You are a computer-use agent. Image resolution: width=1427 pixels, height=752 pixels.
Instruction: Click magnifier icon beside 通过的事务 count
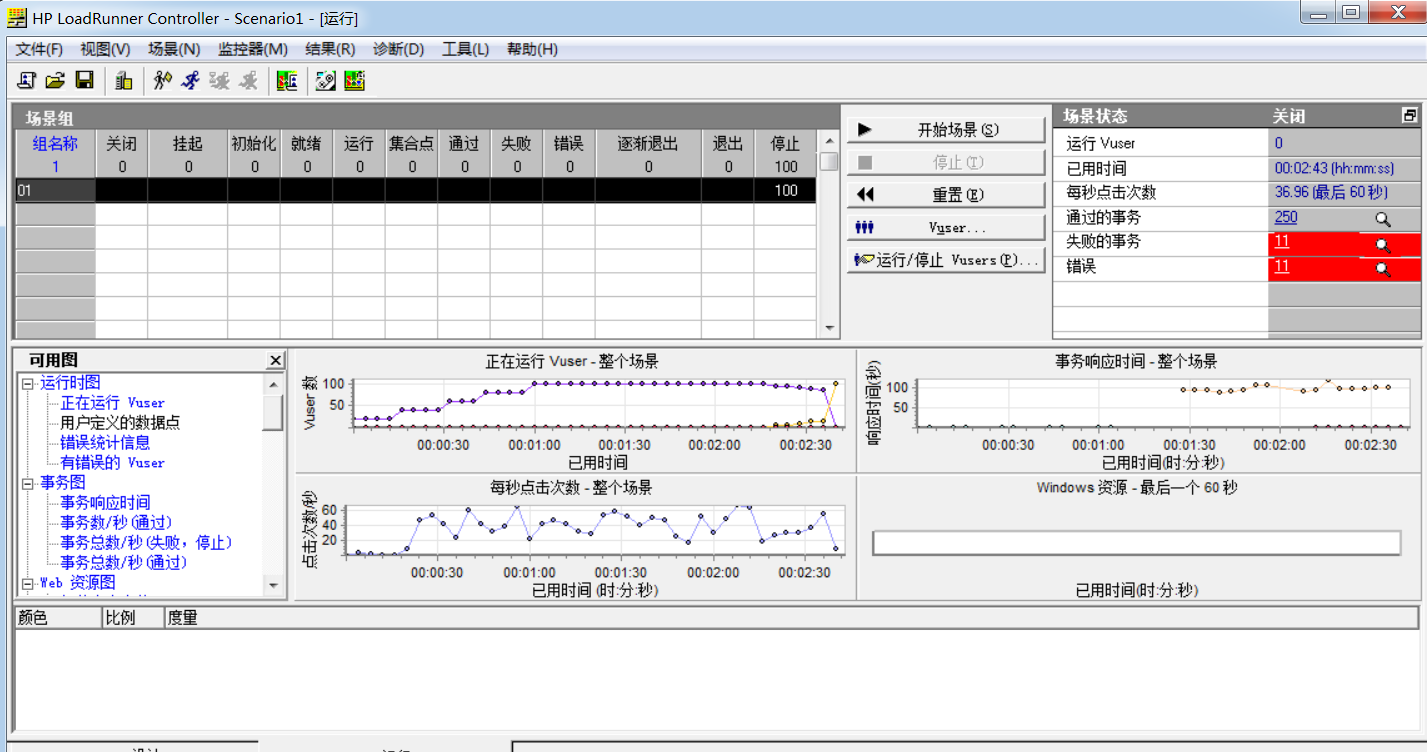(1382, 218)
